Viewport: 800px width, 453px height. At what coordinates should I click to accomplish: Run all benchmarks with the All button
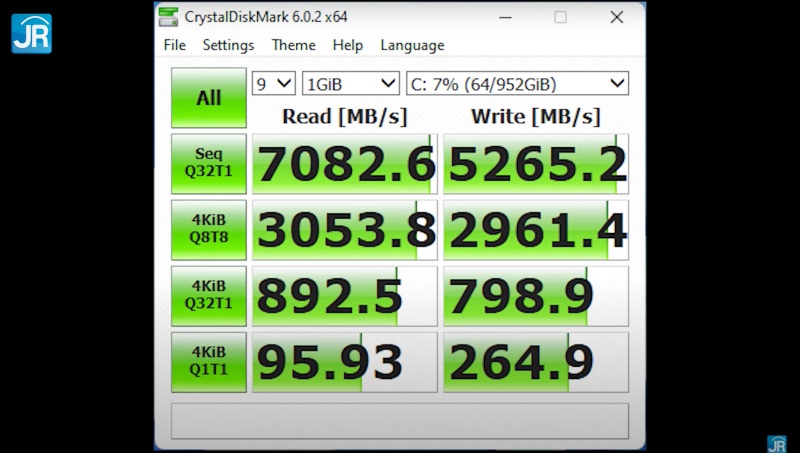[209, 97]
